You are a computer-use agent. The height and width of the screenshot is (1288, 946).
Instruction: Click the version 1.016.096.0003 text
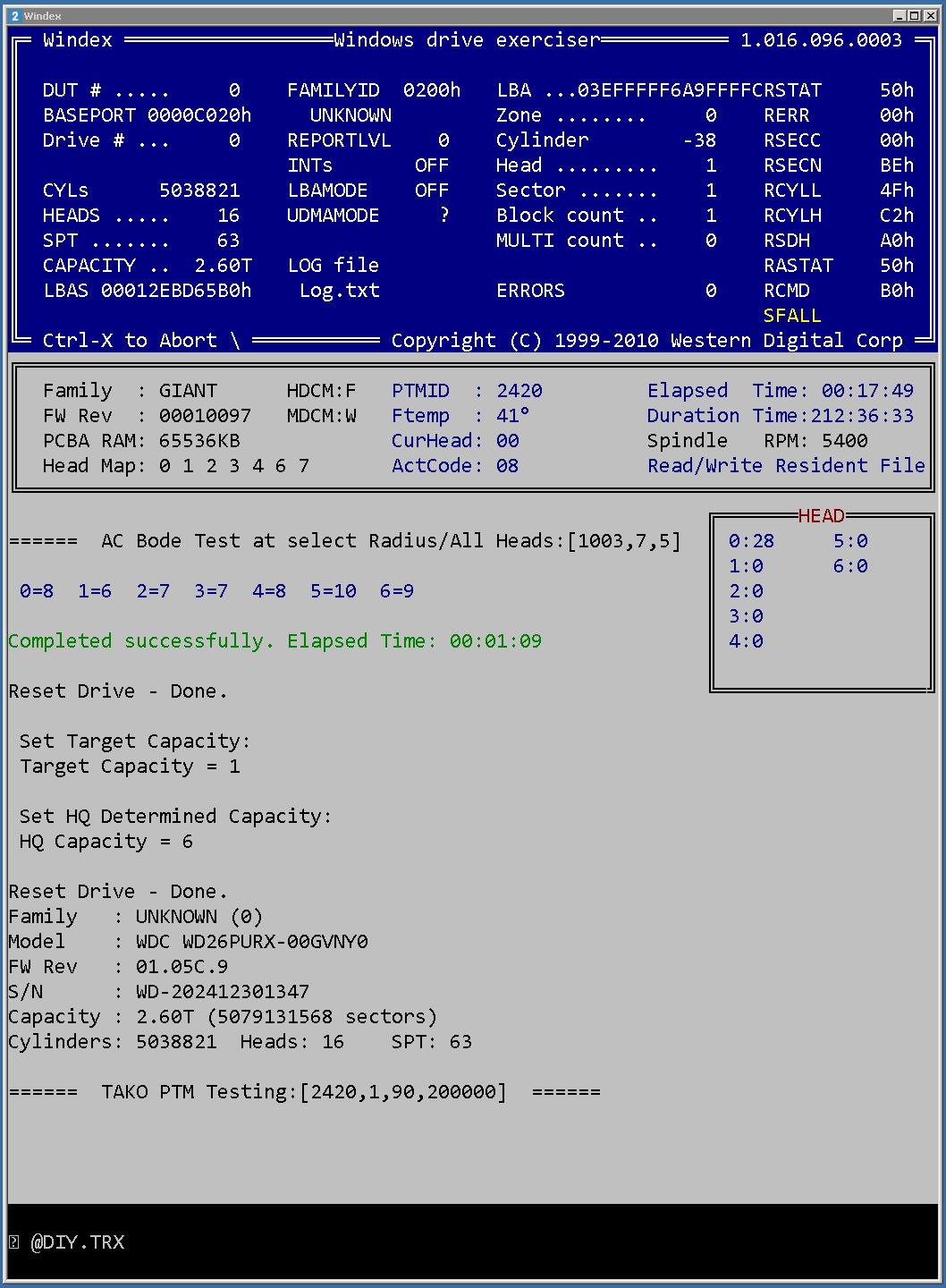click(821, 40)
